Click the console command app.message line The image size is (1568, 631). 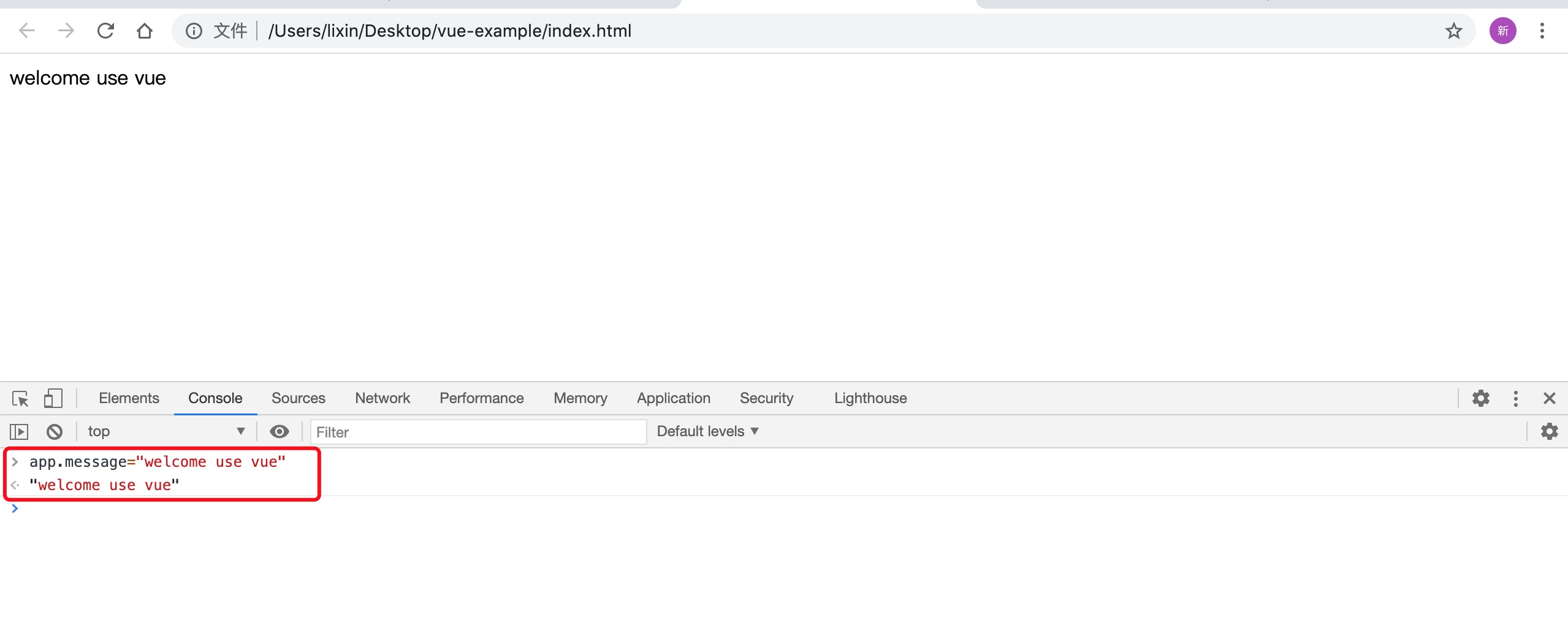(x=158, y=462)
